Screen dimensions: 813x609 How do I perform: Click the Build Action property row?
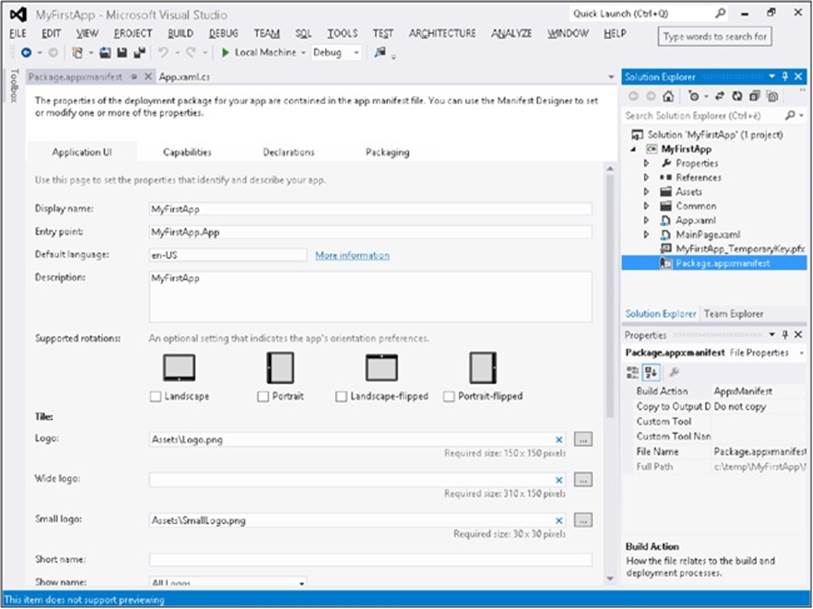716,391
